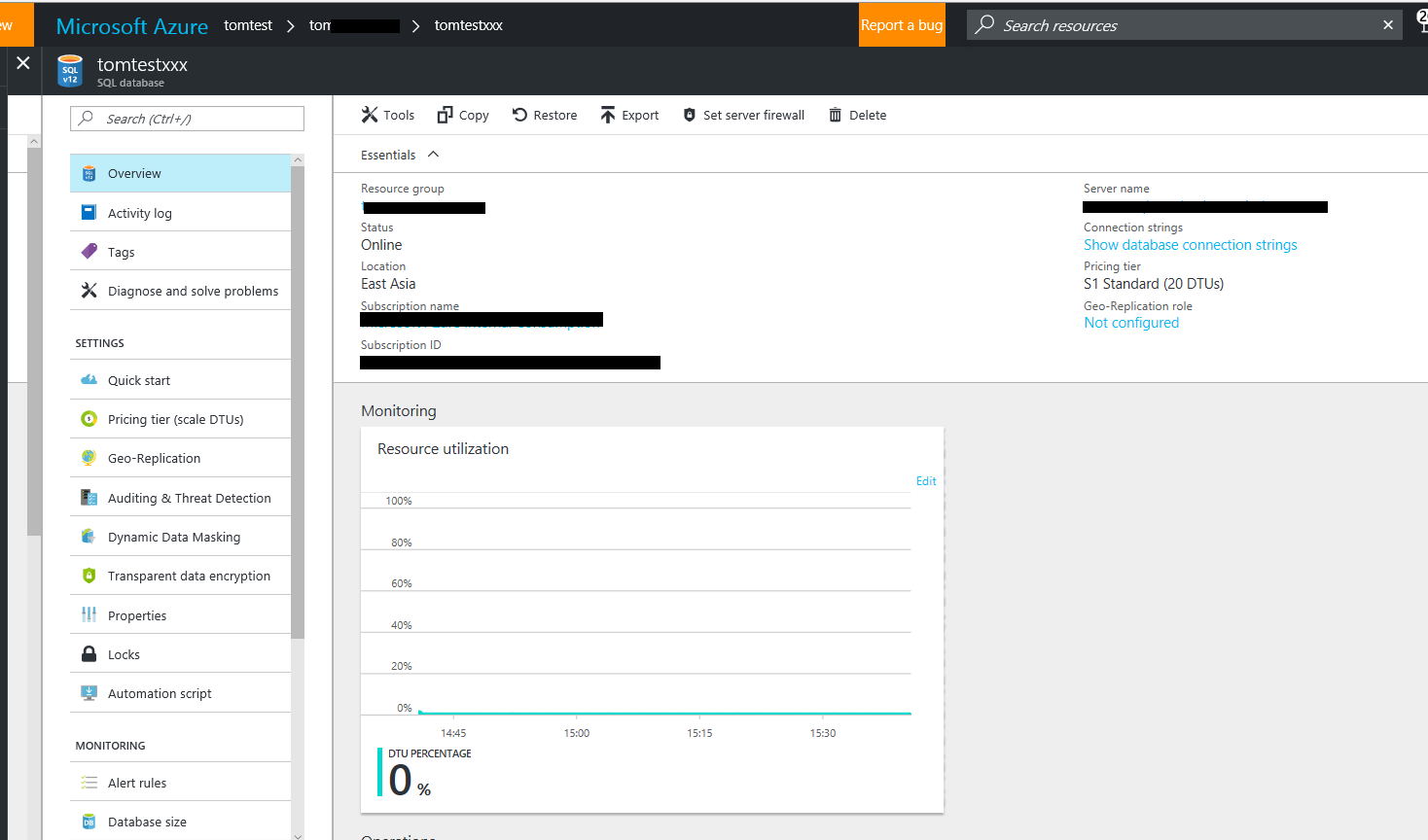This screenshot has width=1428, height=840.
Task: Close the tomtestxxx blade
Action: (23, 63)
